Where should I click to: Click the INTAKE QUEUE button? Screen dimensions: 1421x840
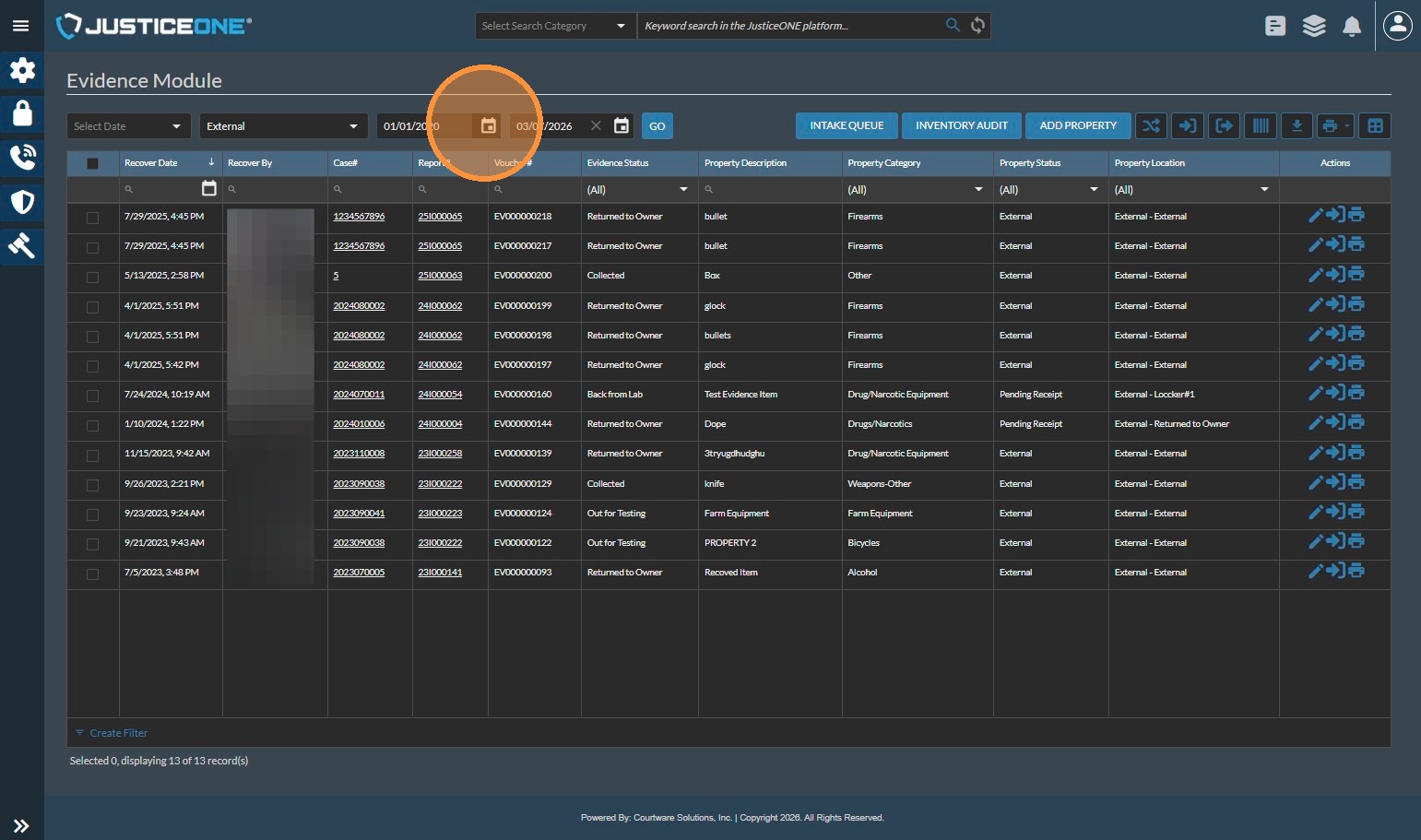point(846,126)
